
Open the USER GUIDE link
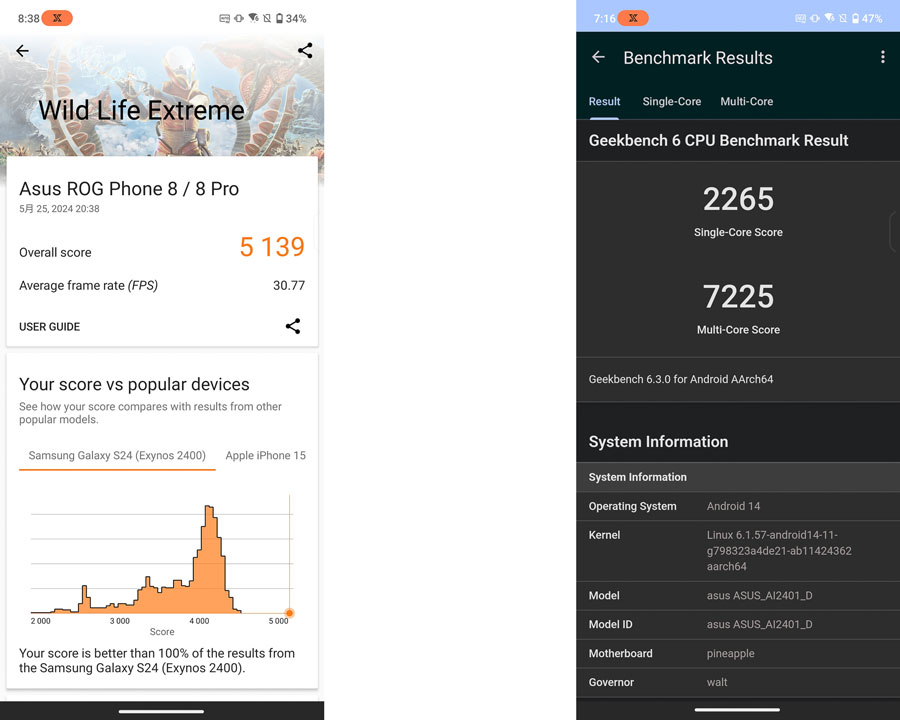coord(49,327)
